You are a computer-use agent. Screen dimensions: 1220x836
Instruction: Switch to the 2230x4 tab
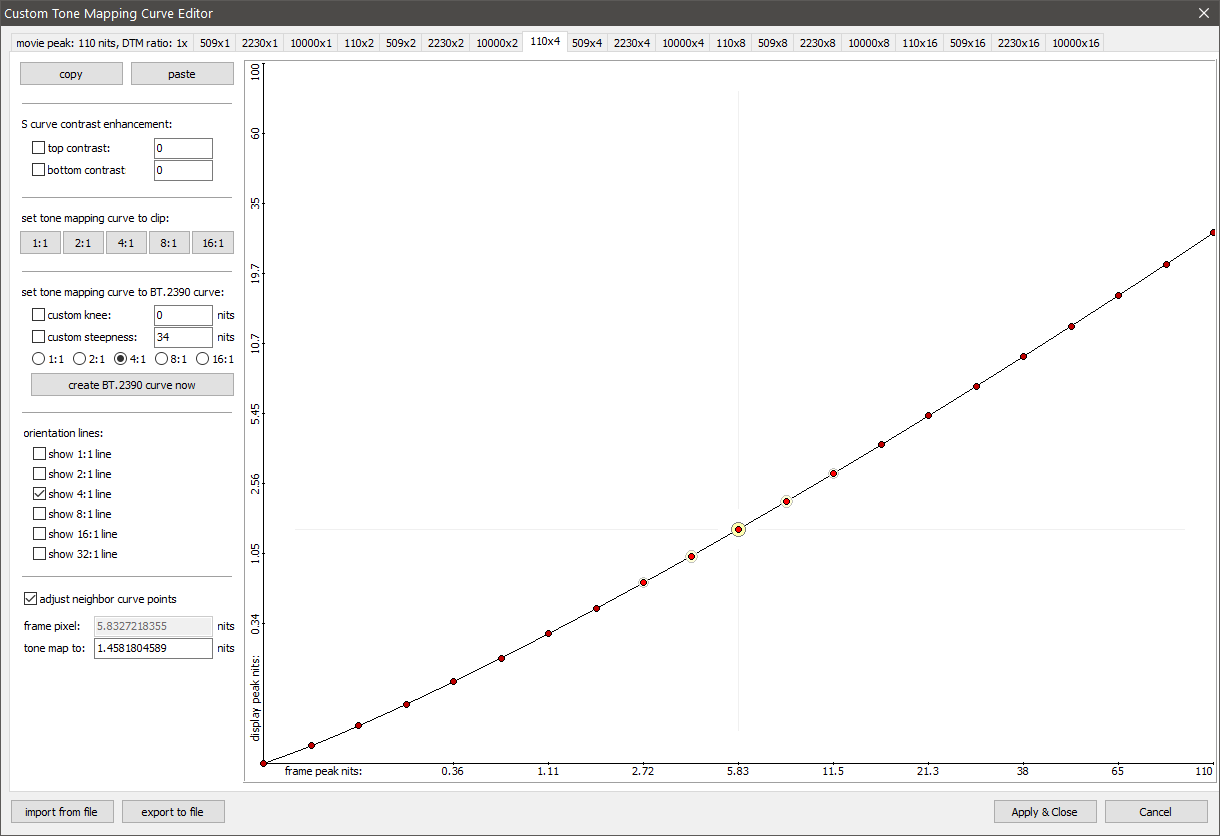pyautogui.click(x=632, y=43)
